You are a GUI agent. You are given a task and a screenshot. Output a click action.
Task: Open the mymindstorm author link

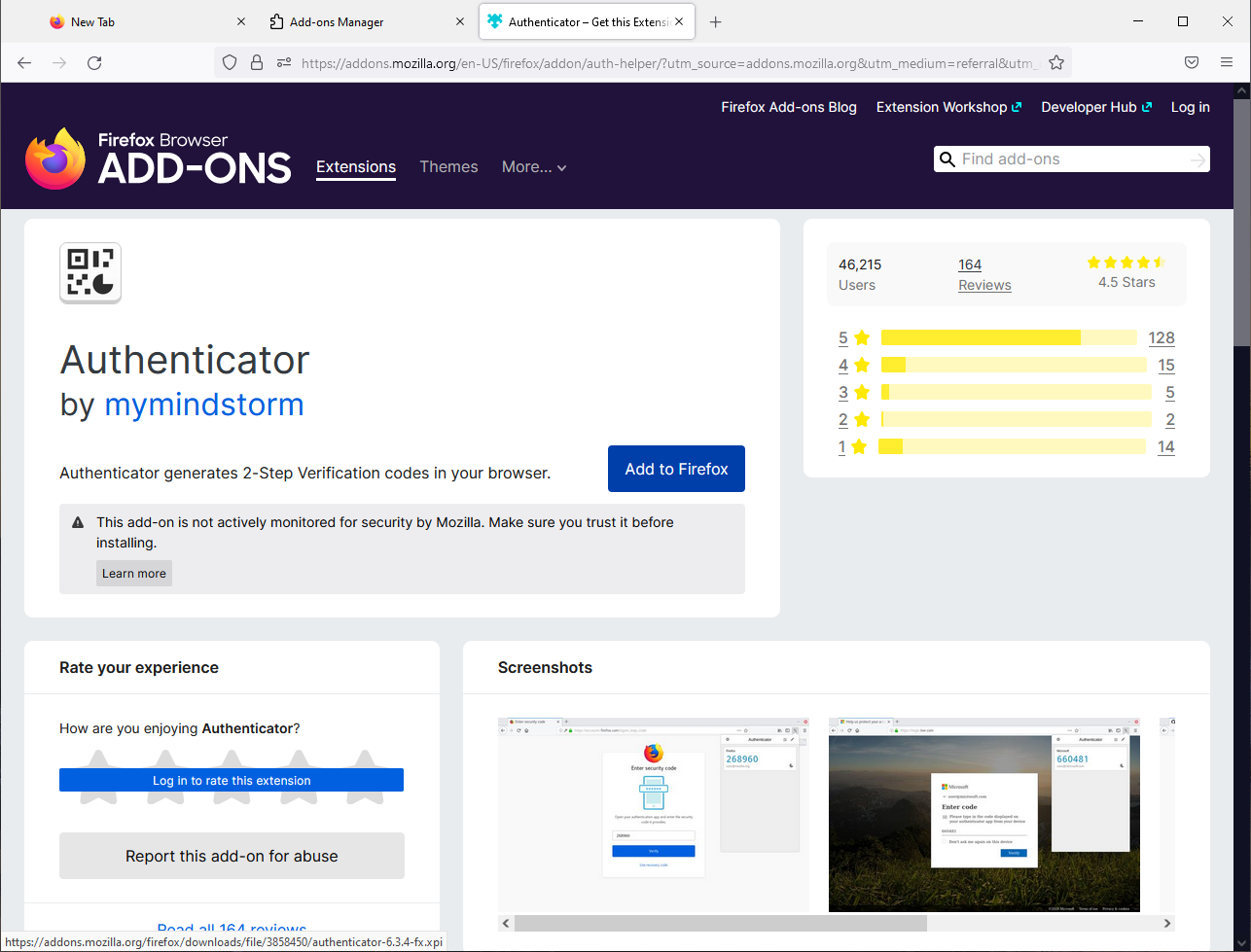point(204,404)
